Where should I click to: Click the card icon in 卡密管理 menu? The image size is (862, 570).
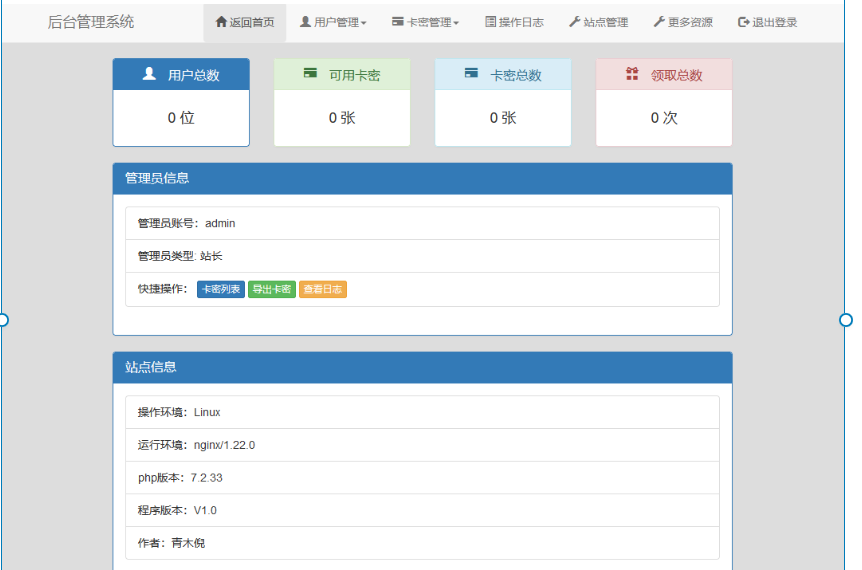pos(398,22)
